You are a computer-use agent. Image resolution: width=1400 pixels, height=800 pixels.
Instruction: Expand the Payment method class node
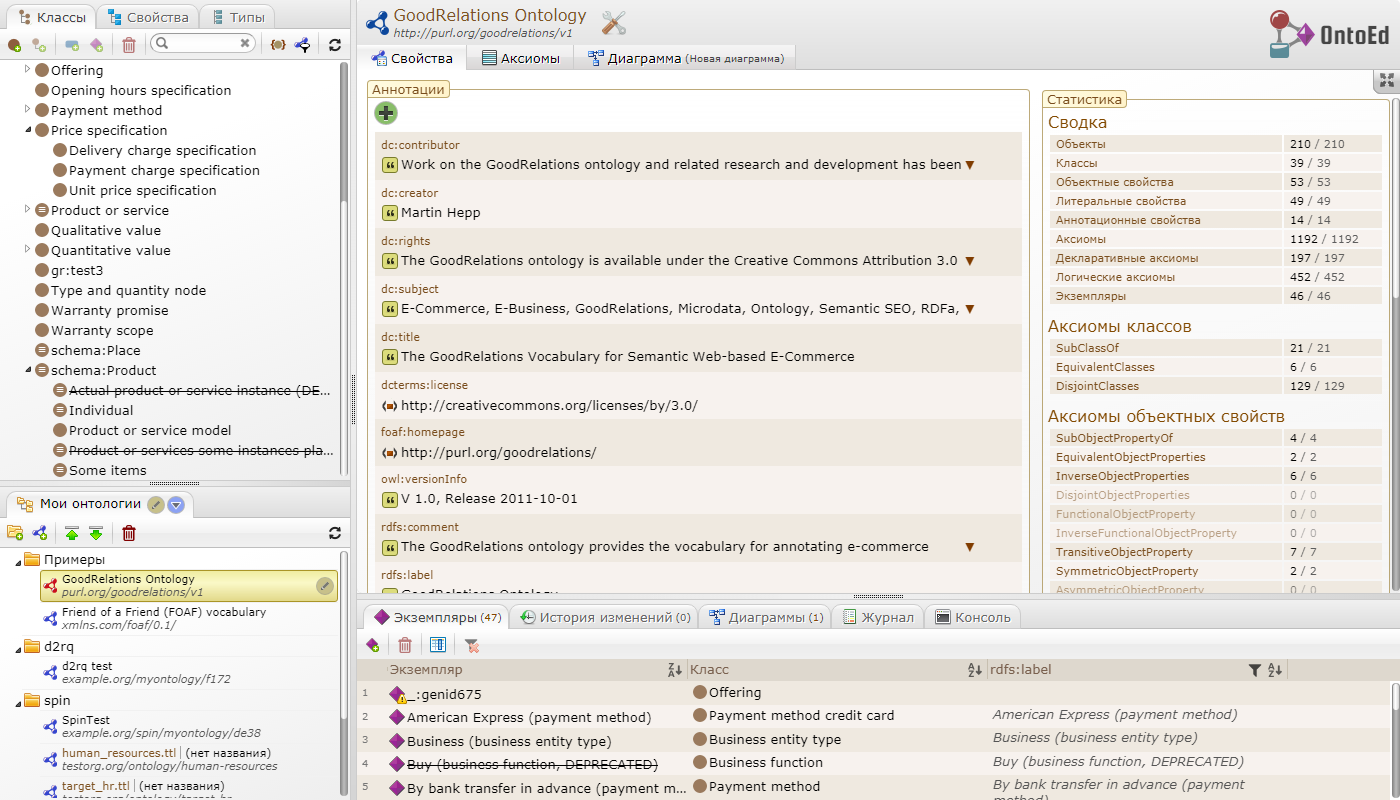point(27,110)
